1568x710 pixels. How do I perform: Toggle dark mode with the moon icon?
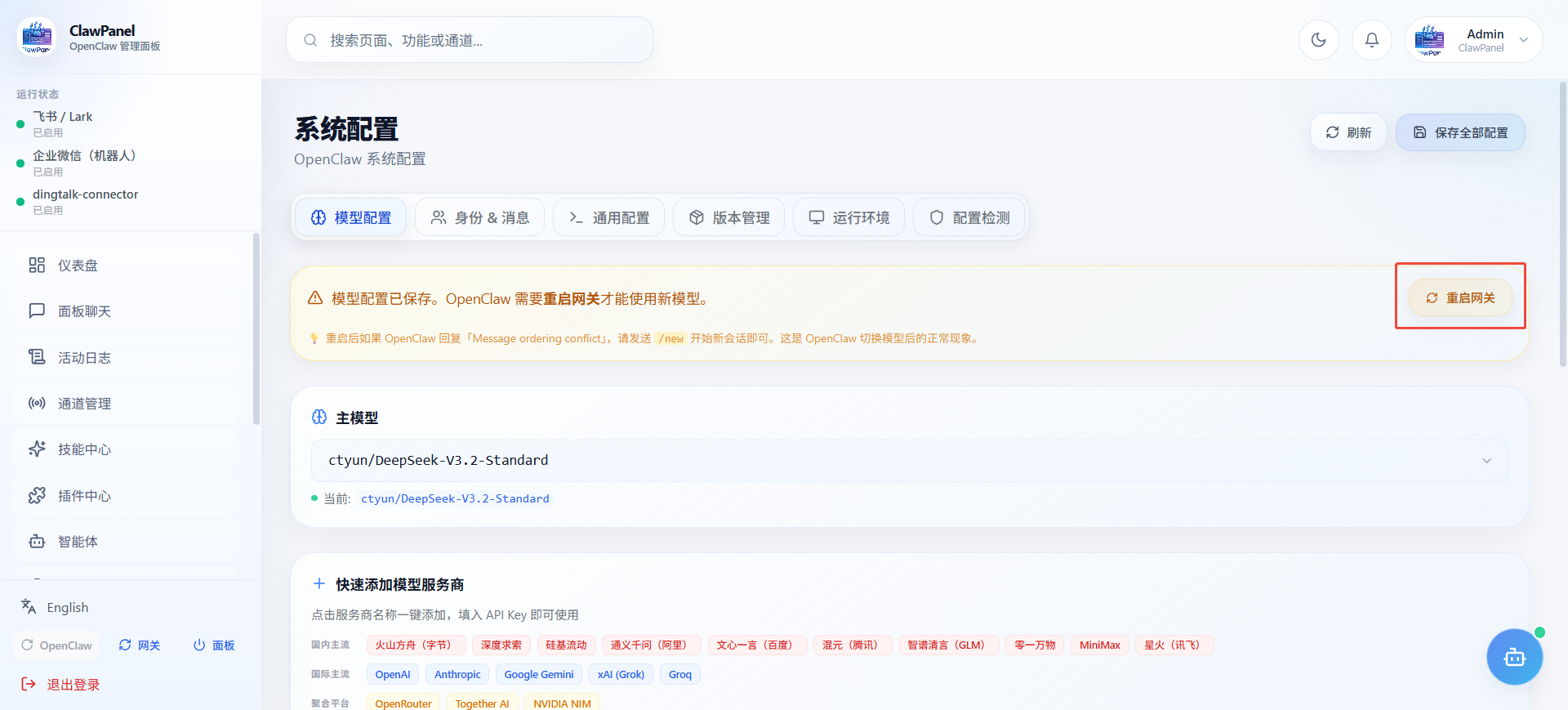coord(1318,40)
